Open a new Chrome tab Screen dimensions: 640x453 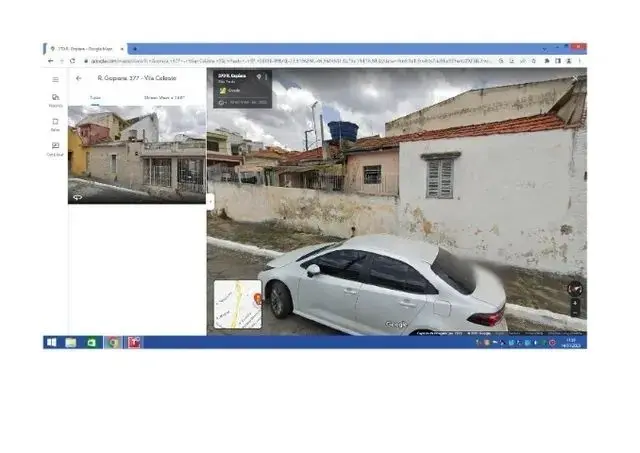coord(133,49)
